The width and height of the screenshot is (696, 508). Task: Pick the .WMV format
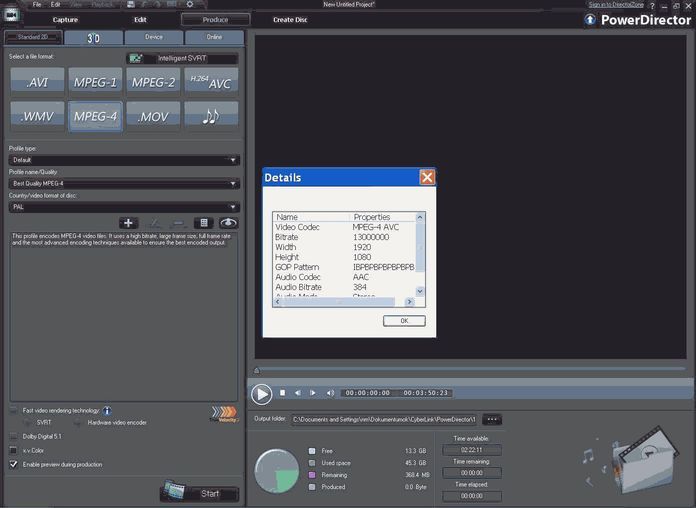(x=37, y=116)
